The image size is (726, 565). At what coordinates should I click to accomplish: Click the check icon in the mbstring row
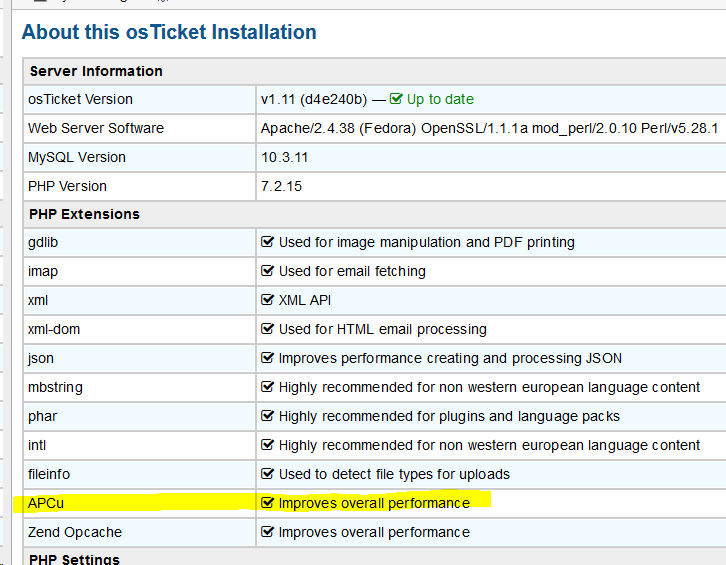click(x=267, y=387)
